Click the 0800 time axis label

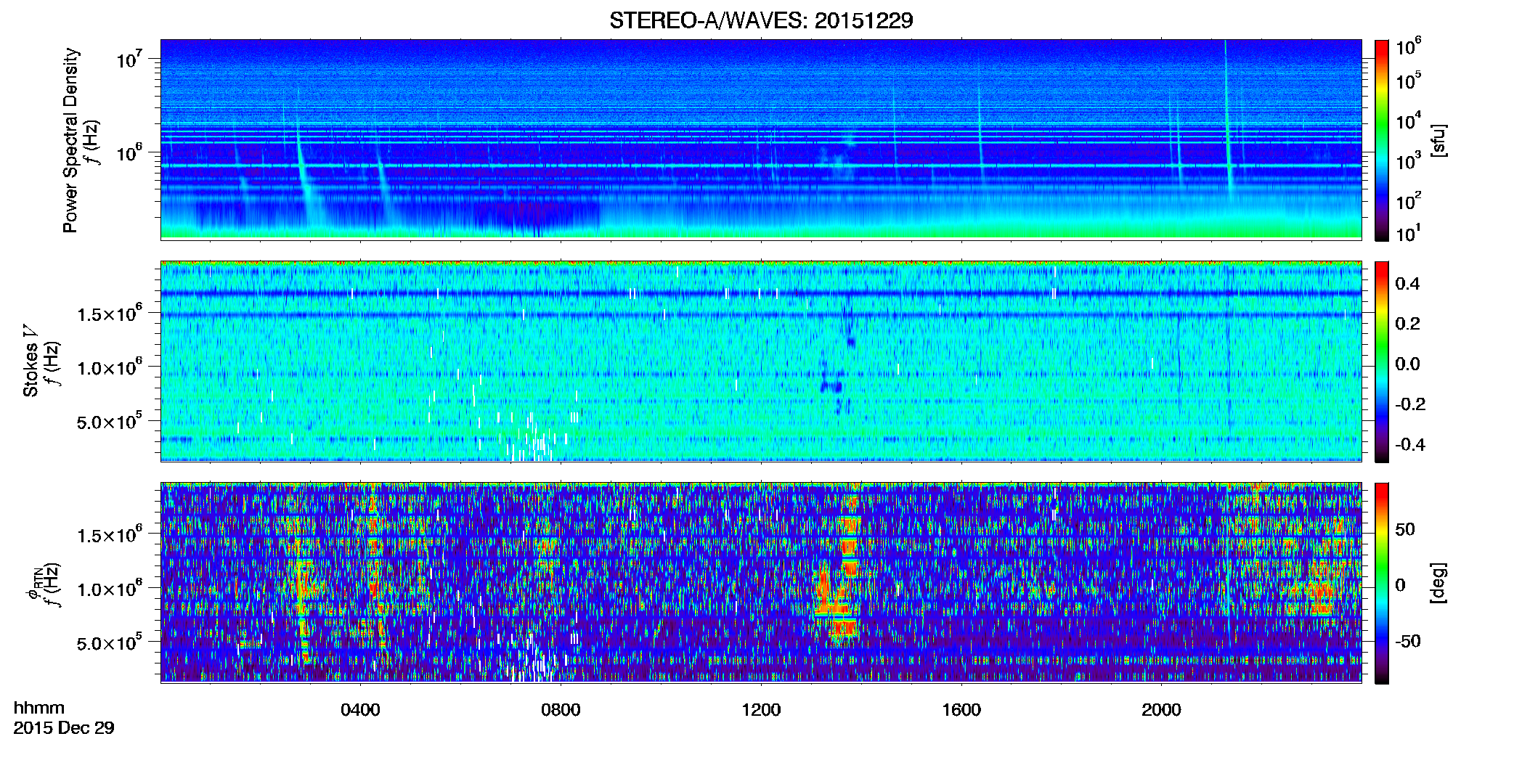(x=561, y=709)
